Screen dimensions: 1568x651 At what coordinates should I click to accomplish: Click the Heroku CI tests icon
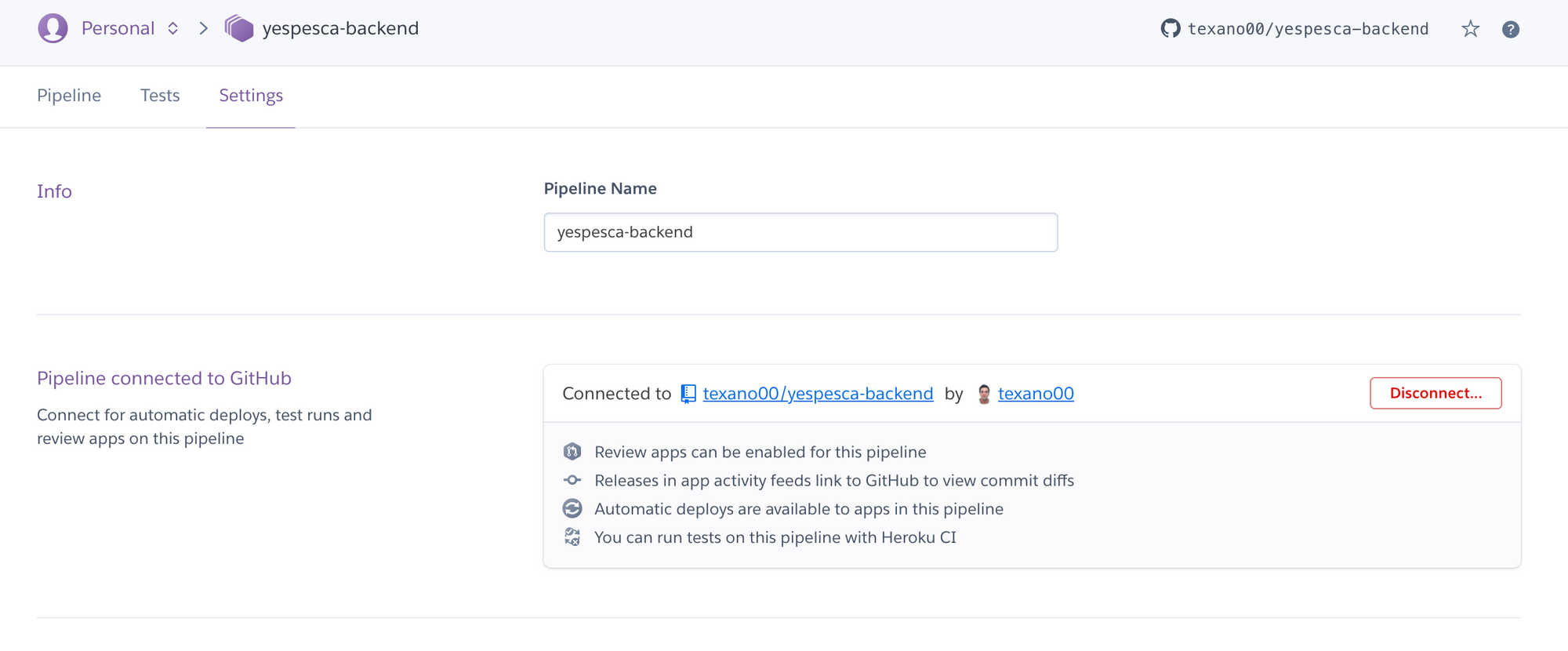pyautogui.click(x=572, y=537)
